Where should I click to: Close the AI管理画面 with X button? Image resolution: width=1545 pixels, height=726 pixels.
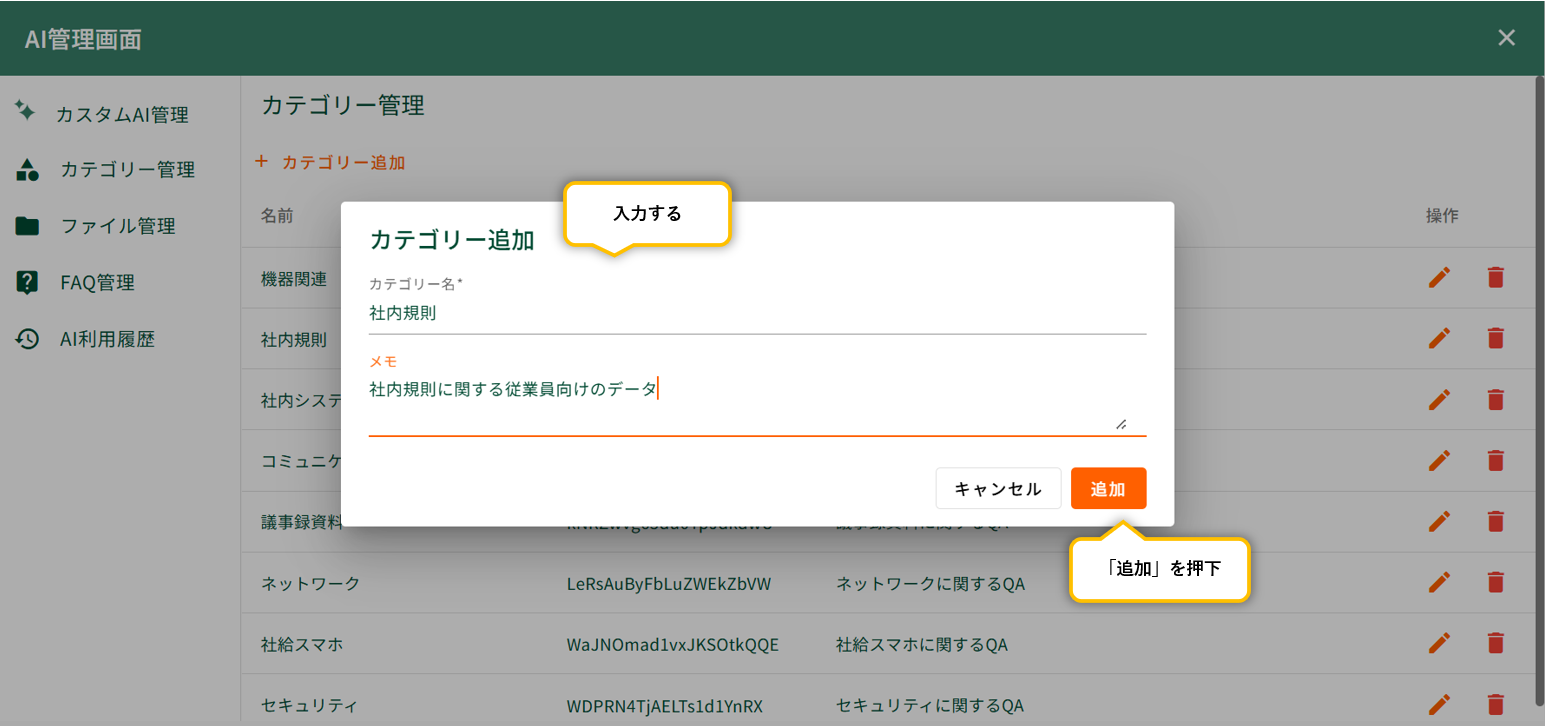click(1506, 38)
